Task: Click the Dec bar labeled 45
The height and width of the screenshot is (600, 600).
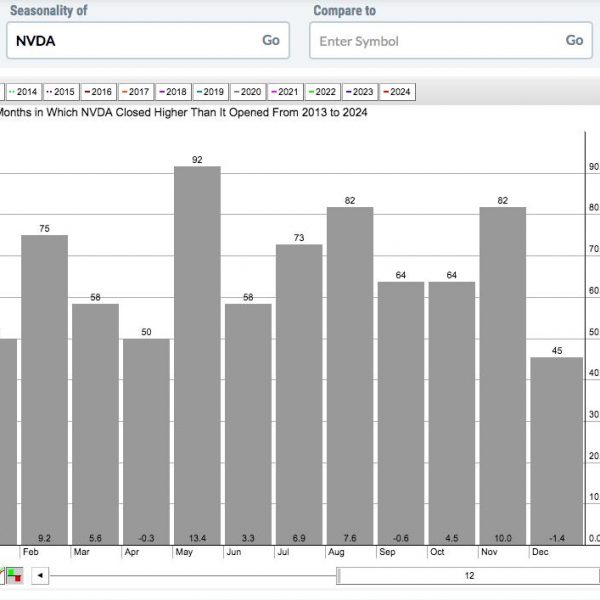Action: tap(556, 451)
